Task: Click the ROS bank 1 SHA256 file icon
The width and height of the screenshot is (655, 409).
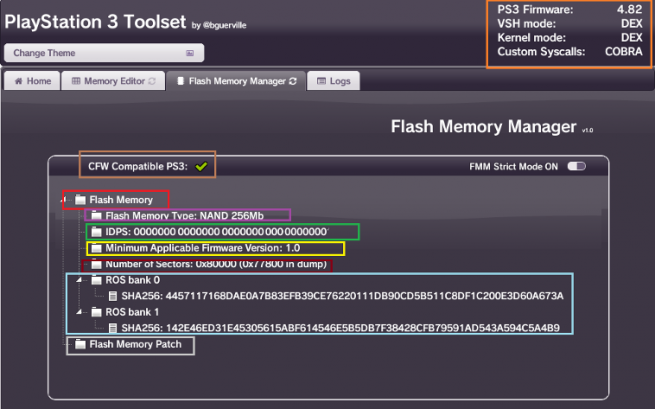Action: 112,327
